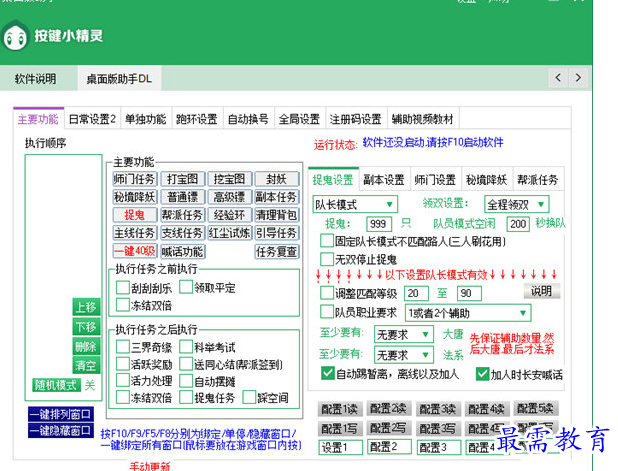Open the 单独功能 tab
This screenshot has height=471, width=618.
point(145,119)
